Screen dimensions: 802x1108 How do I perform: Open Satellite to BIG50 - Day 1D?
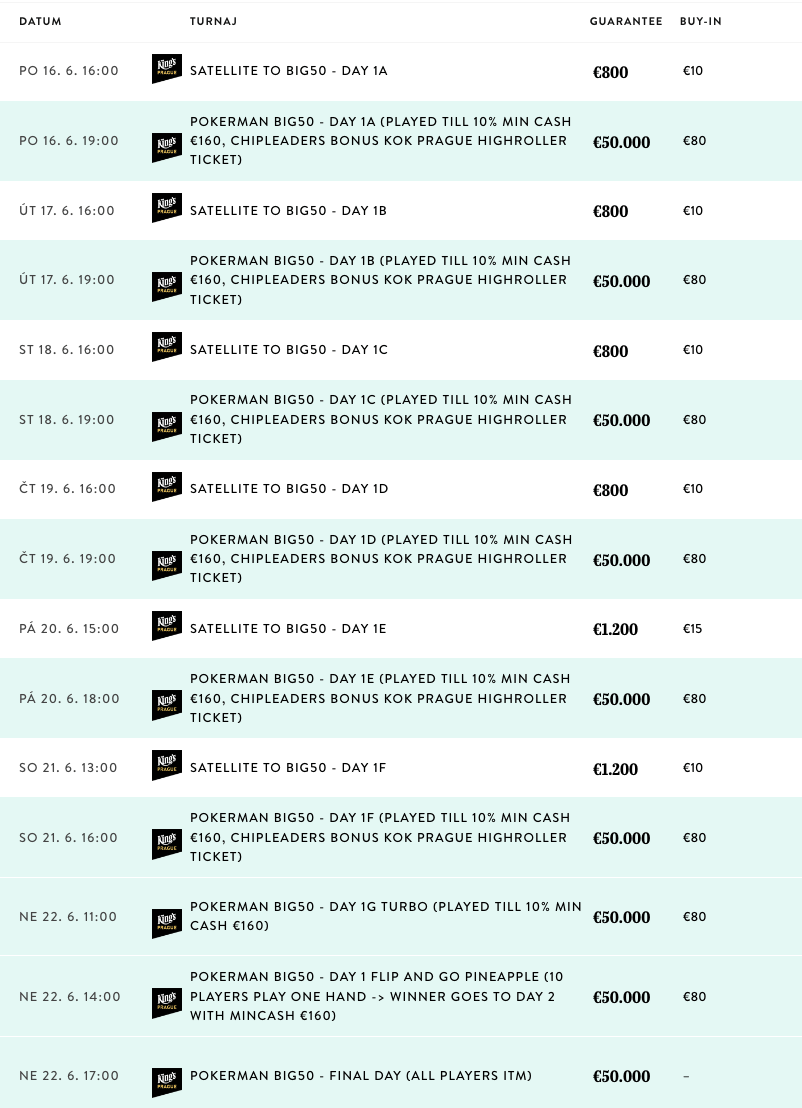point(289,488)
